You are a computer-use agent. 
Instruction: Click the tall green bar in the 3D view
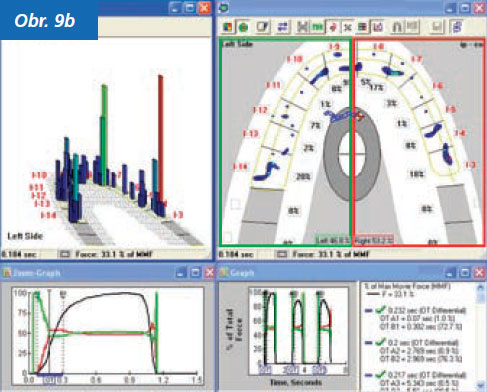[104, 135]
